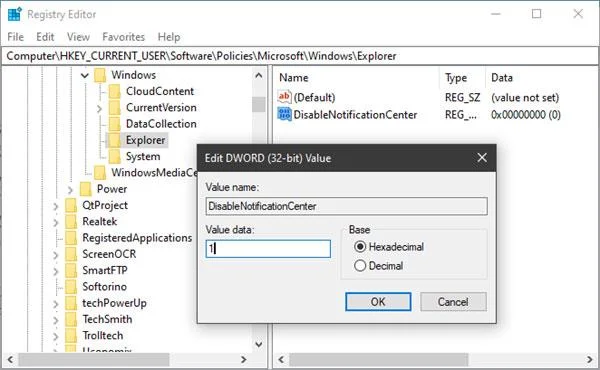This screenshot has width=600, height=370.
Task: Close the Edit DWORD dialog with X
Action: click(x=482, y=158)
